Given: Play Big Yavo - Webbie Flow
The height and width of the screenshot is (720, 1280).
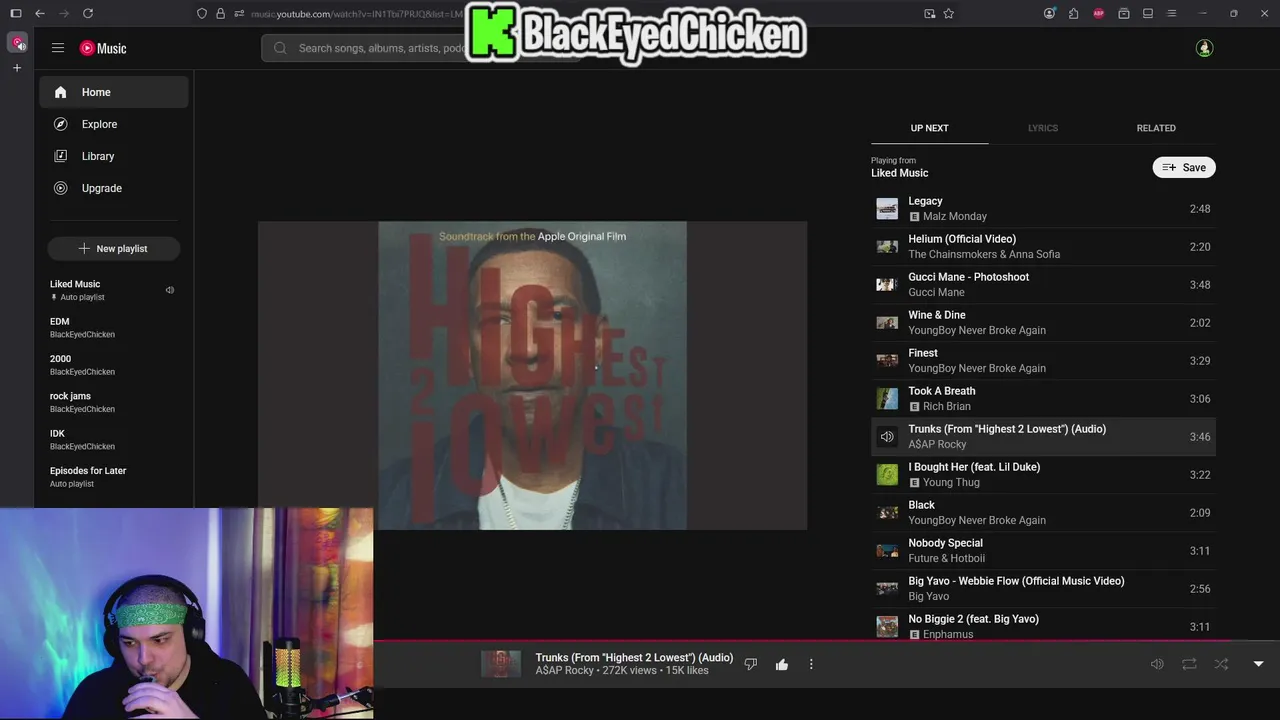Looking at the screenshot, I should (x=1043, y=588).
